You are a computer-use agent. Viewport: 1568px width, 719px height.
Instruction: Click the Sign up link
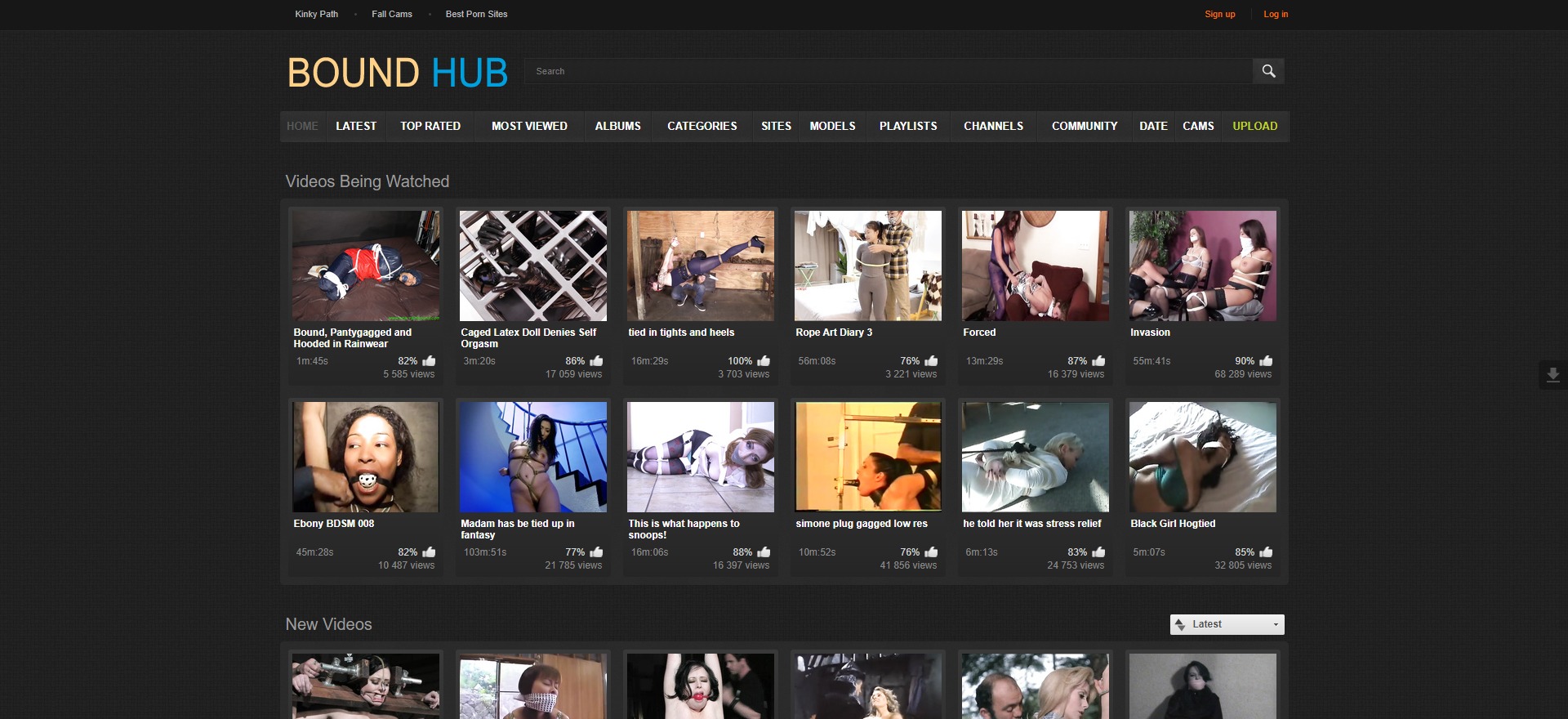1220,14
